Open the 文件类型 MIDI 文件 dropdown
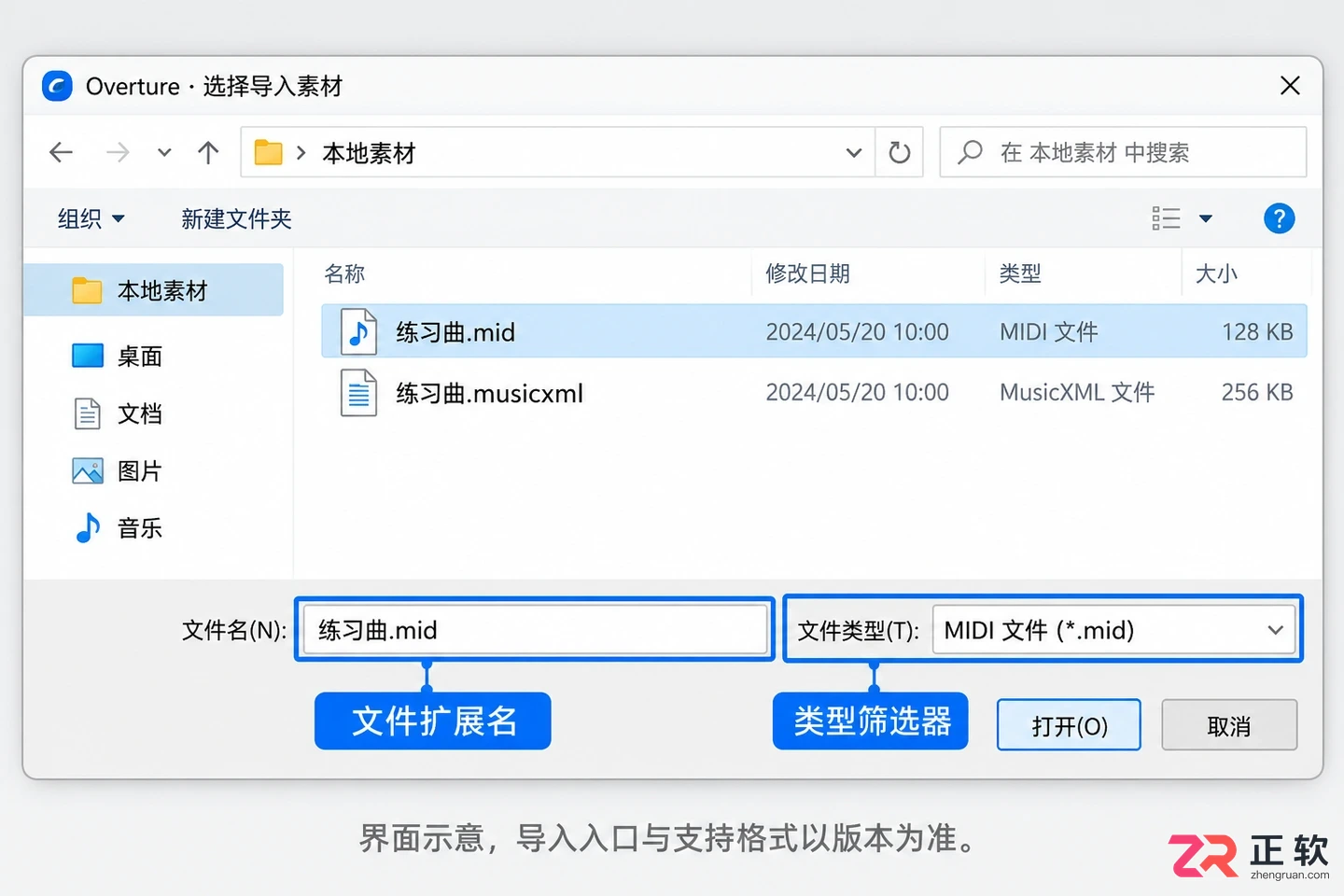Image resolution: width=1344 pixels, height=896 pixels. 1114,630
